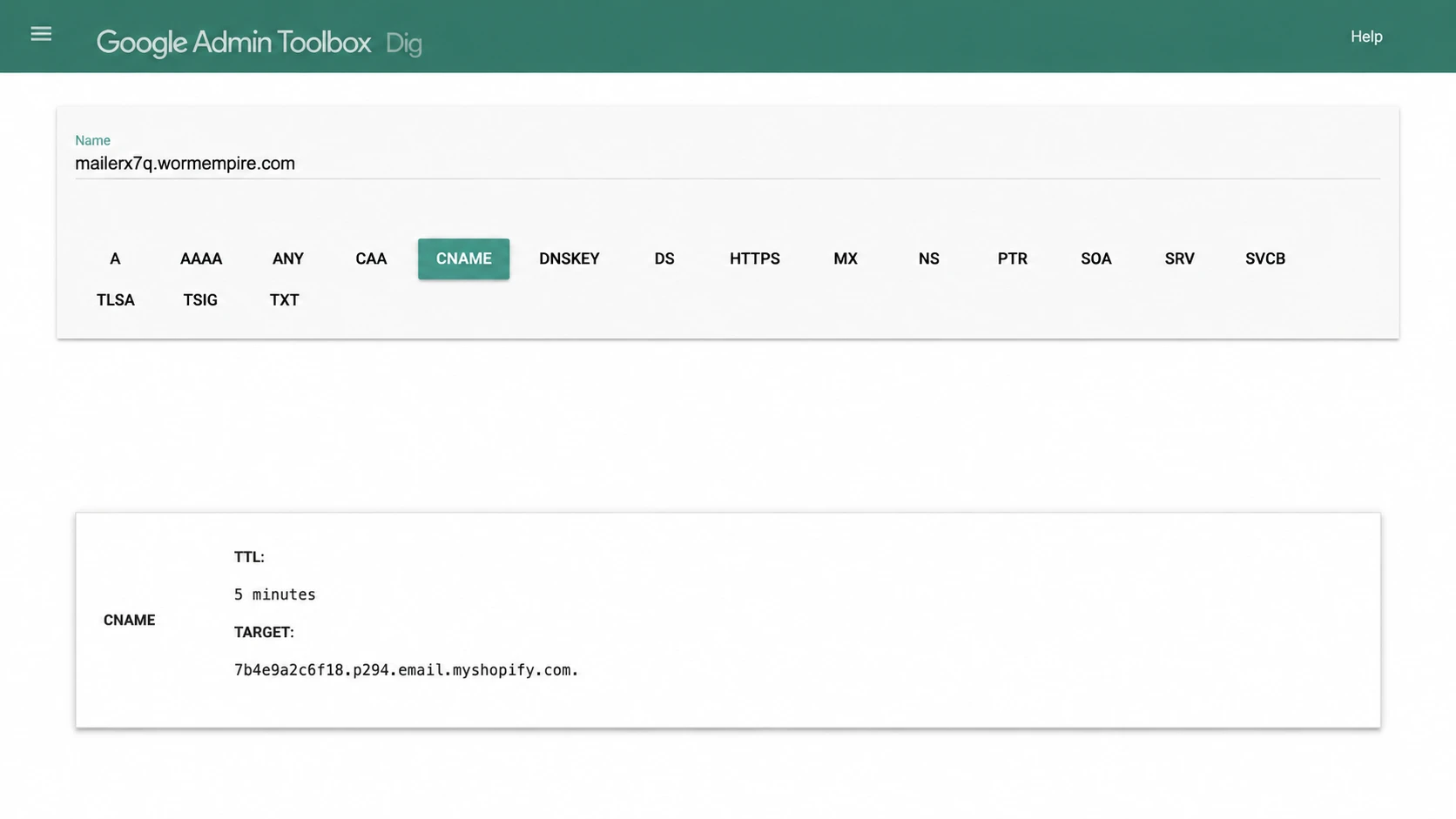The image size is (1456, 819).
Task: Click the CNAME target 7b4e9a2c6f18.p294.email.myshopify.com.
Action: pyautogui.click(x=407, y=670)
